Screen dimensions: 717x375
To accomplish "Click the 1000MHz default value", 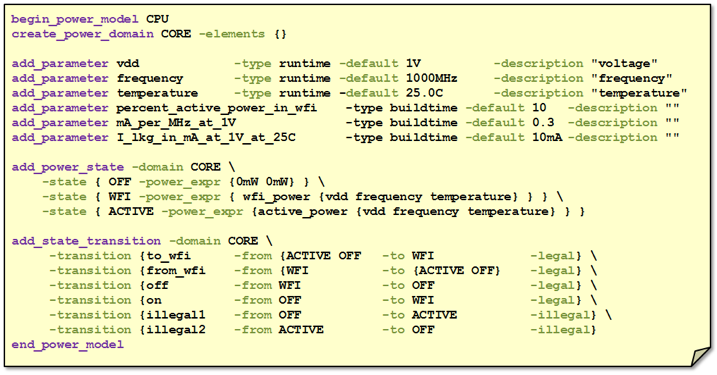I will [432, 78].
